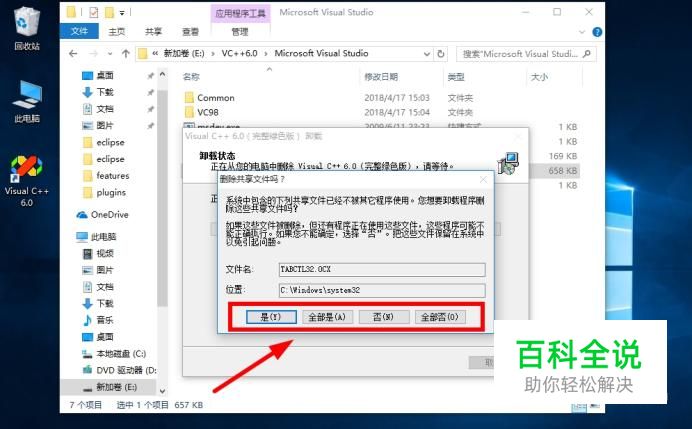Viewport: 692px width, 429px height.
Task: Select the features folder in sidebar
Action: 113,176
